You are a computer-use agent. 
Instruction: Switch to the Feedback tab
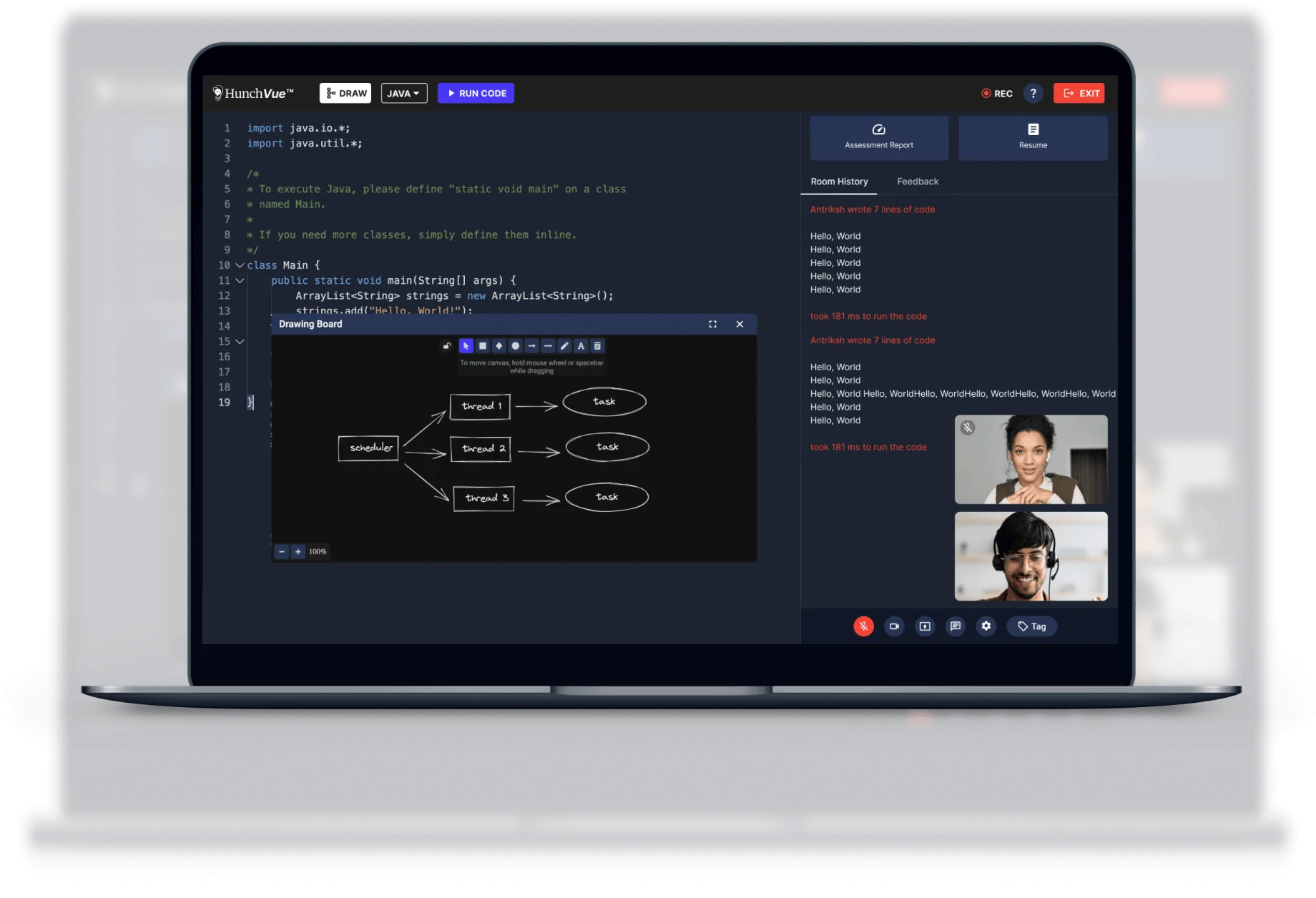(x=917, y=181)
